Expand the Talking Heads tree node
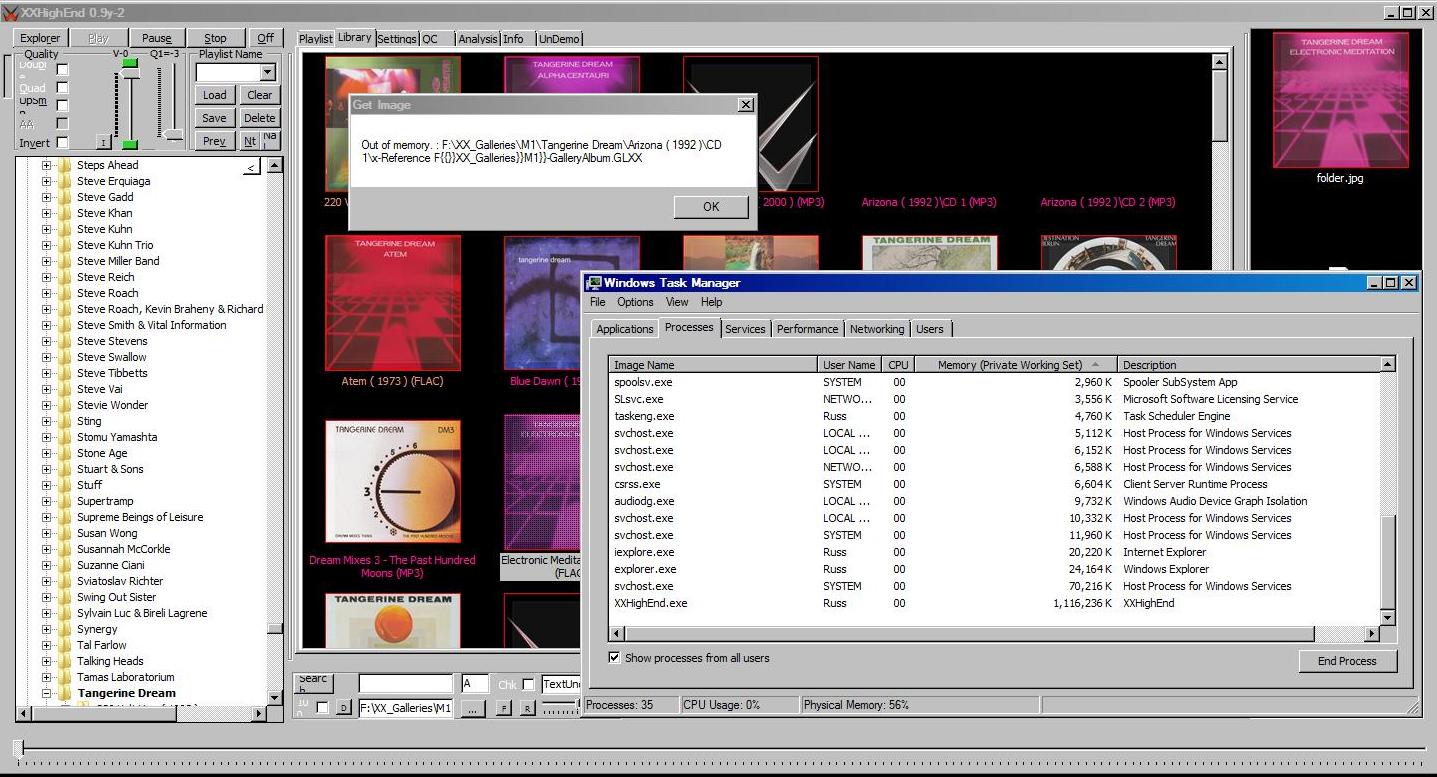 point(46,661)
